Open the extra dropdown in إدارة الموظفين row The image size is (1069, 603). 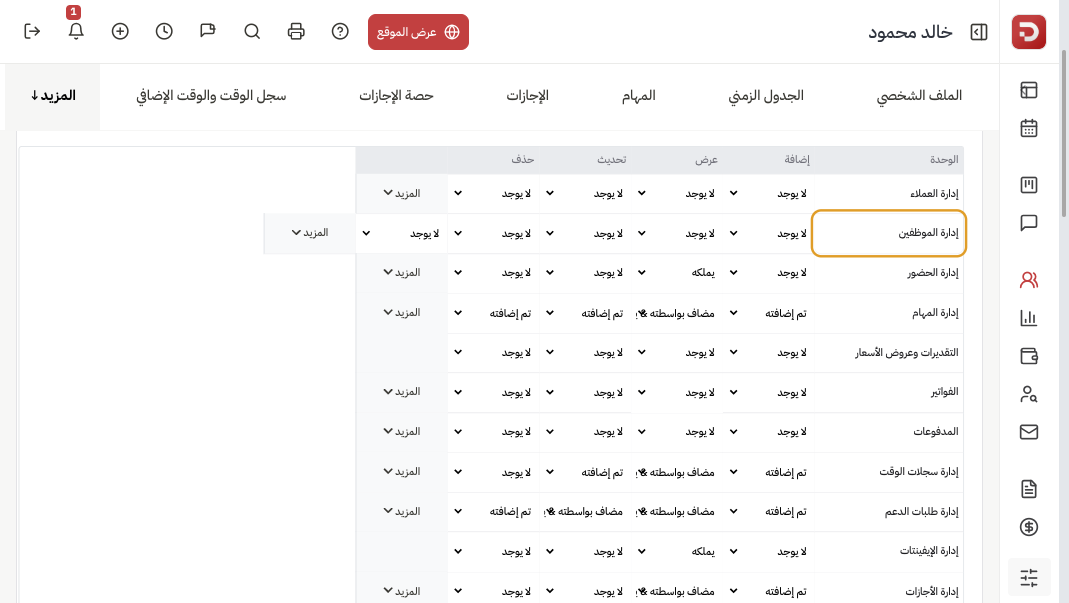pos(401,233)
